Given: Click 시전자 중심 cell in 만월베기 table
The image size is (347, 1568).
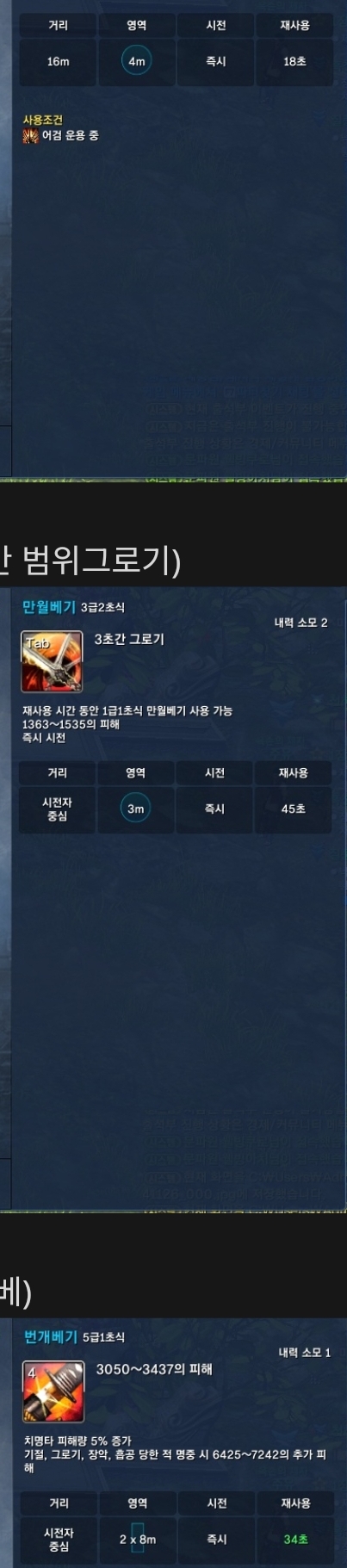Looking at the screenshot, I should 57,809.
